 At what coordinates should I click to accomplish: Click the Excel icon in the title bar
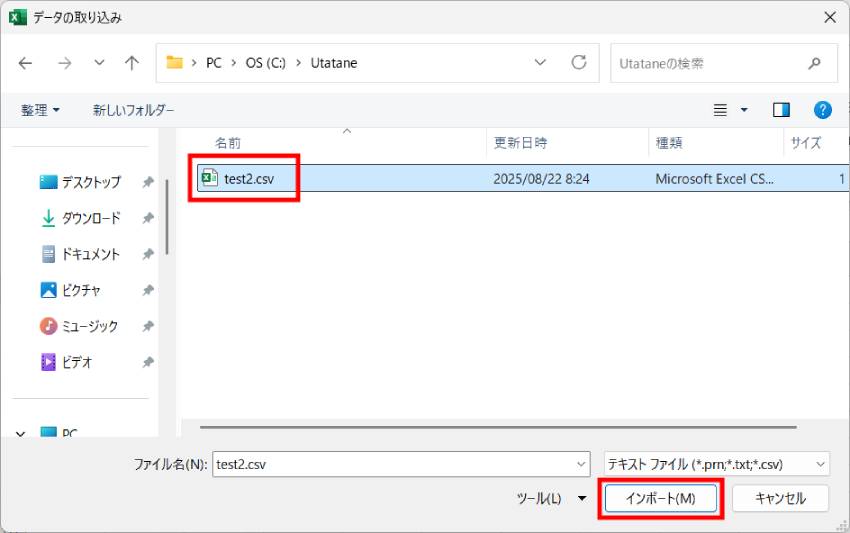(17, 17)
